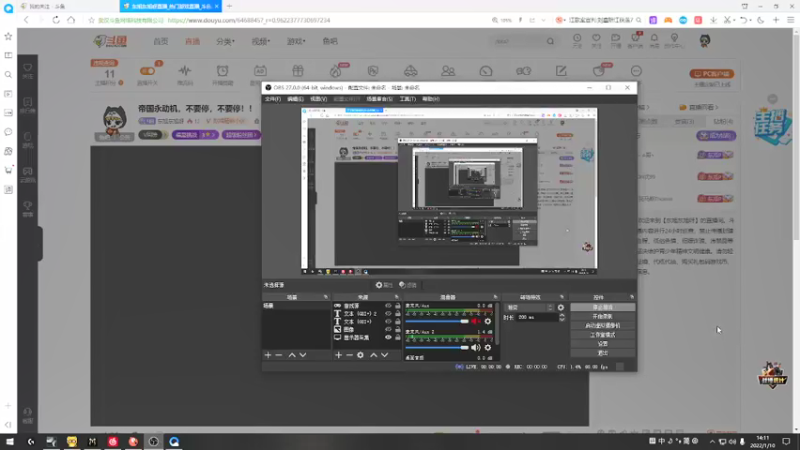Remove the selected scene with minus icon
The image size is (800, 450).
[x=279, y=355]
